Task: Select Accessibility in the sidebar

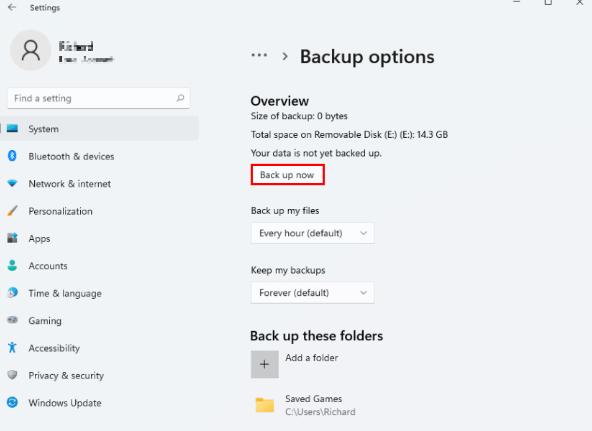Action: (x=99, y=348)
